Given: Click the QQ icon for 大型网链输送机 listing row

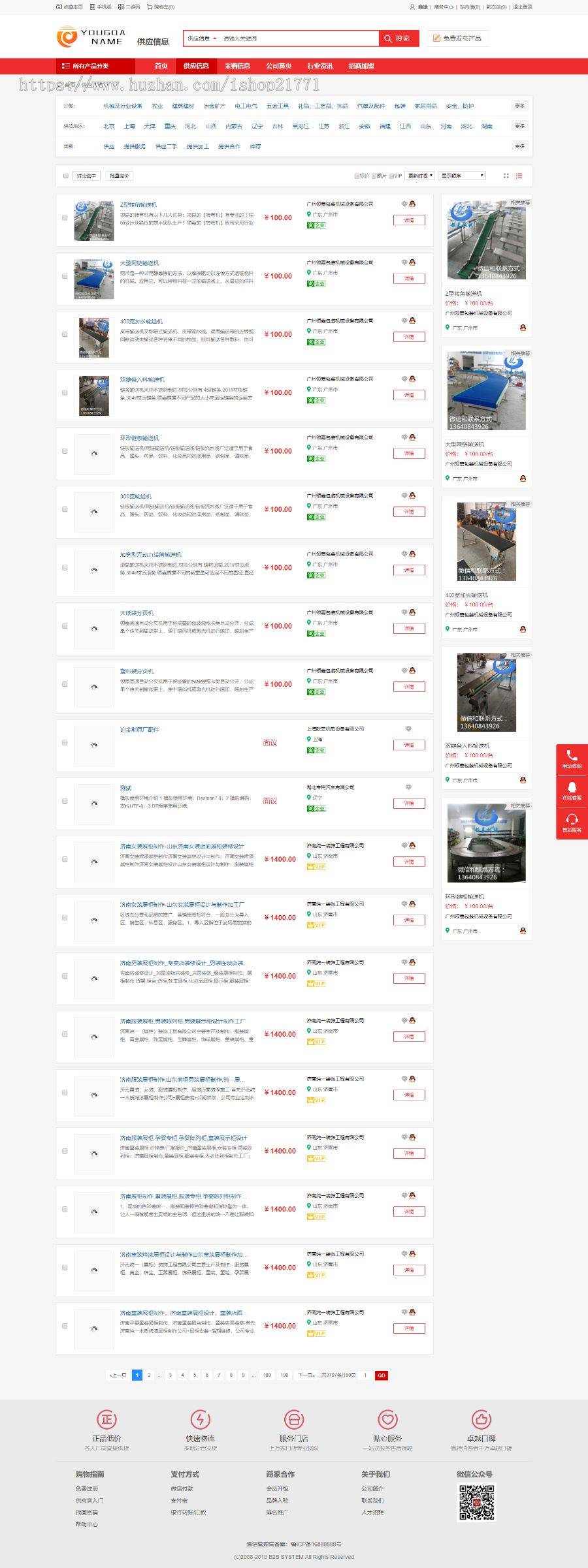Looking at the screenshot, I should [412, 262].
